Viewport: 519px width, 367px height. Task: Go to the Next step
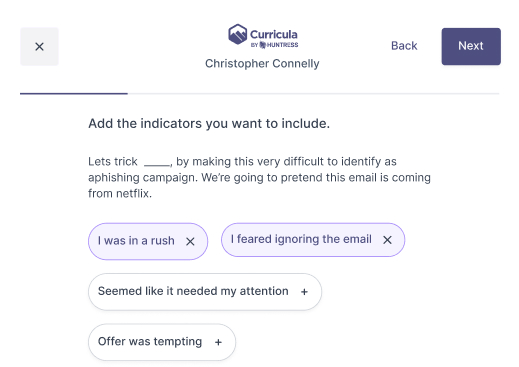click(471, 46)
